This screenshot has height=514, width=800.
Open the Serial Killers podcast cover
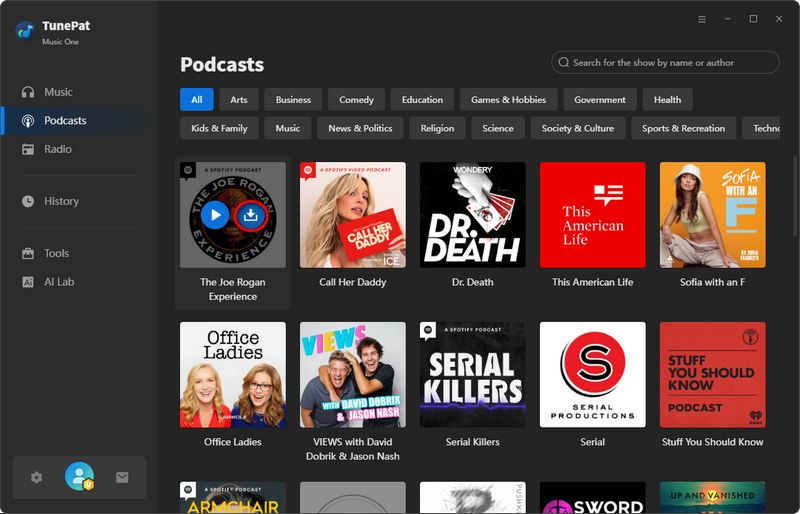473,375
